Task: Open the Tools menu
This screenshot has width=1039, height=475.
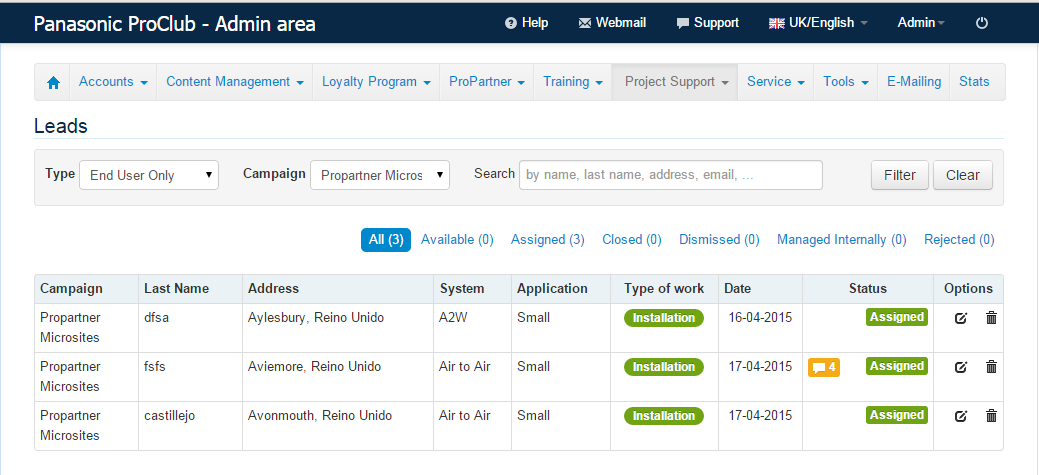Action: pyautogui.click(x=846, y=82)
